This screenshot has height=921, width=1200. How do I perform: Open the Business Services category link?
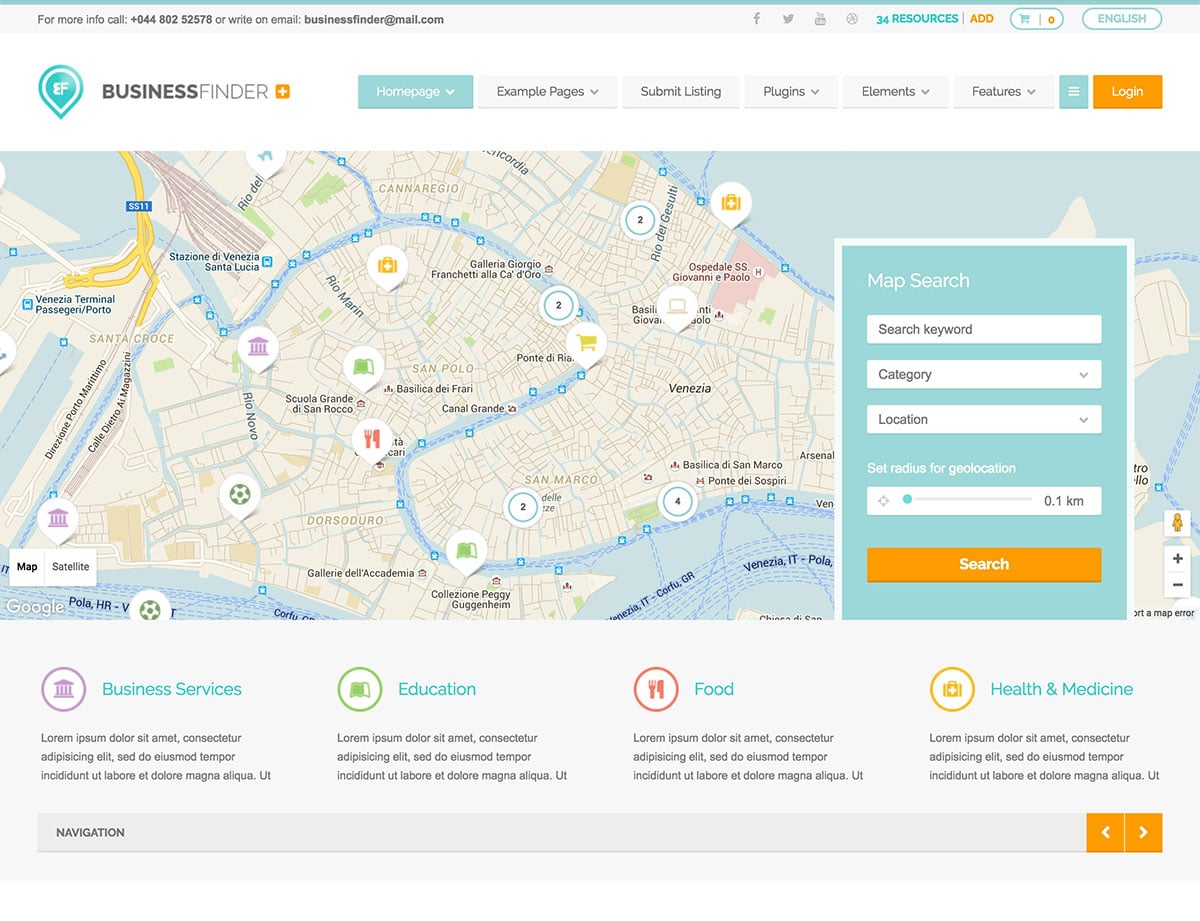pyautogui.click(x=172, y=689)
